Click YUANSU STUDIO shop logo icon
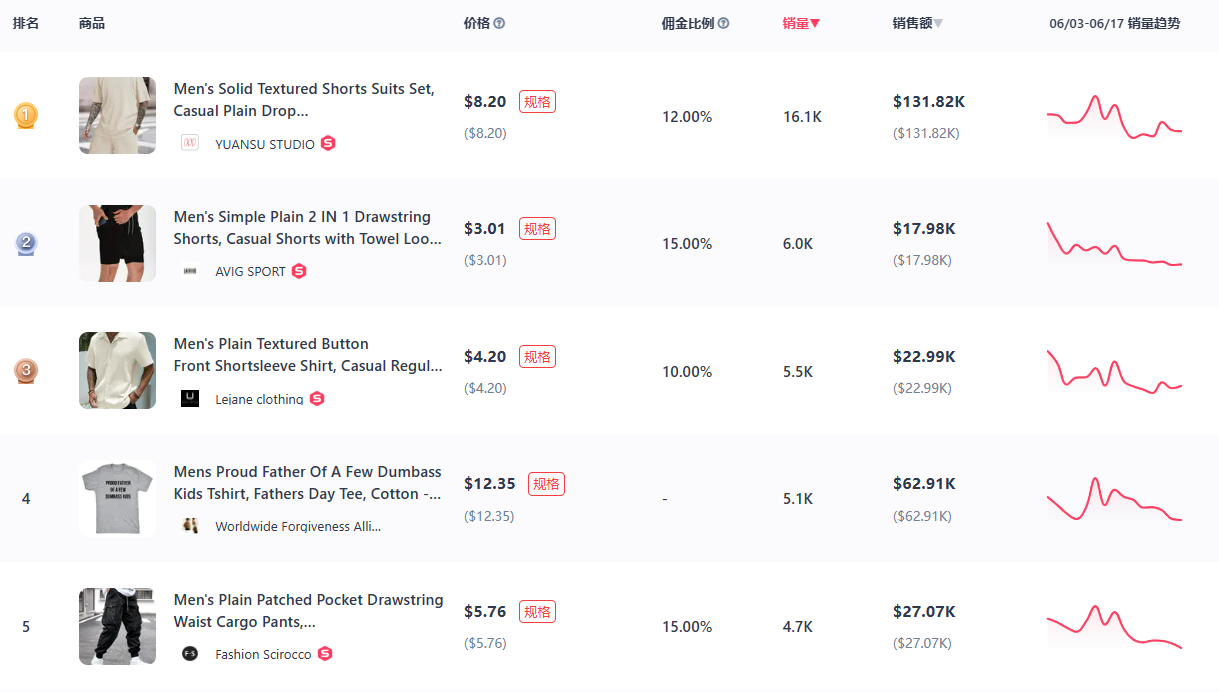1219x692 pixels. [190, 143]
